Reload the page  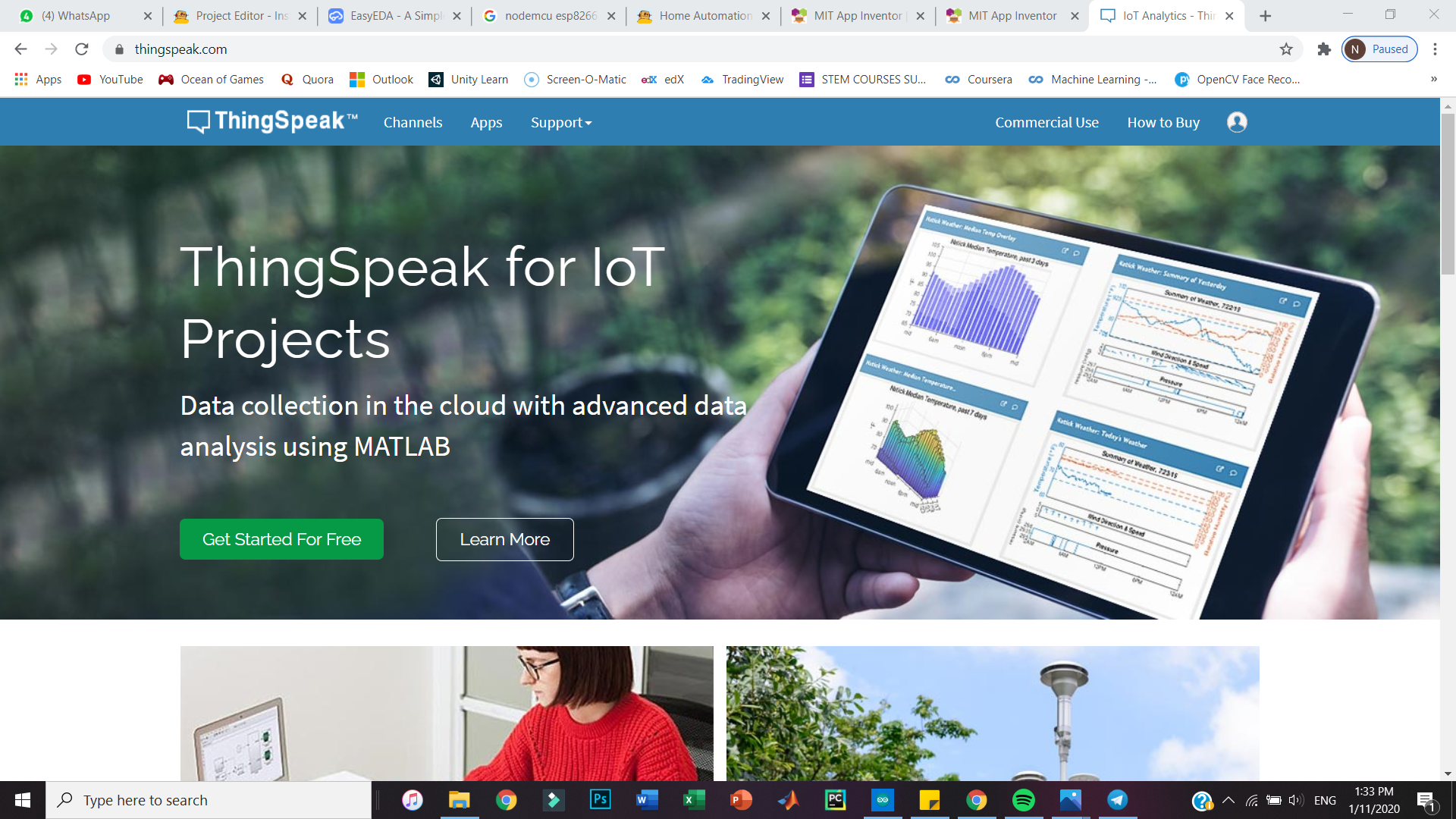(x=82, y=49)
